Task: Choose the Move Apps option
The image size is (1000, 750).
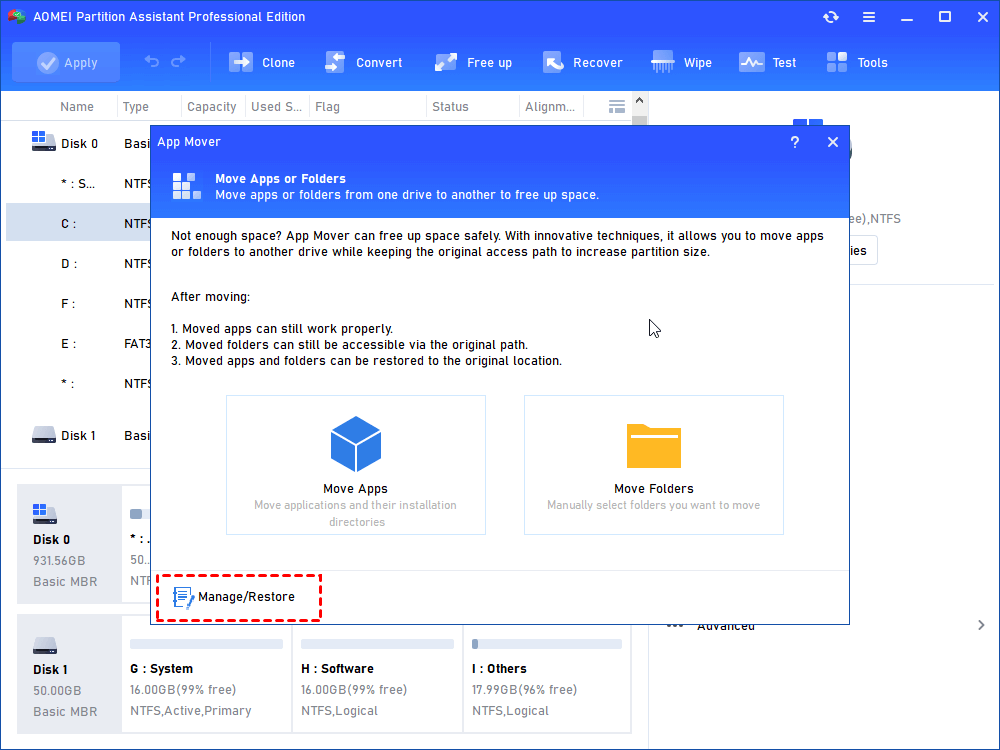Action: [x=356, y=465]
